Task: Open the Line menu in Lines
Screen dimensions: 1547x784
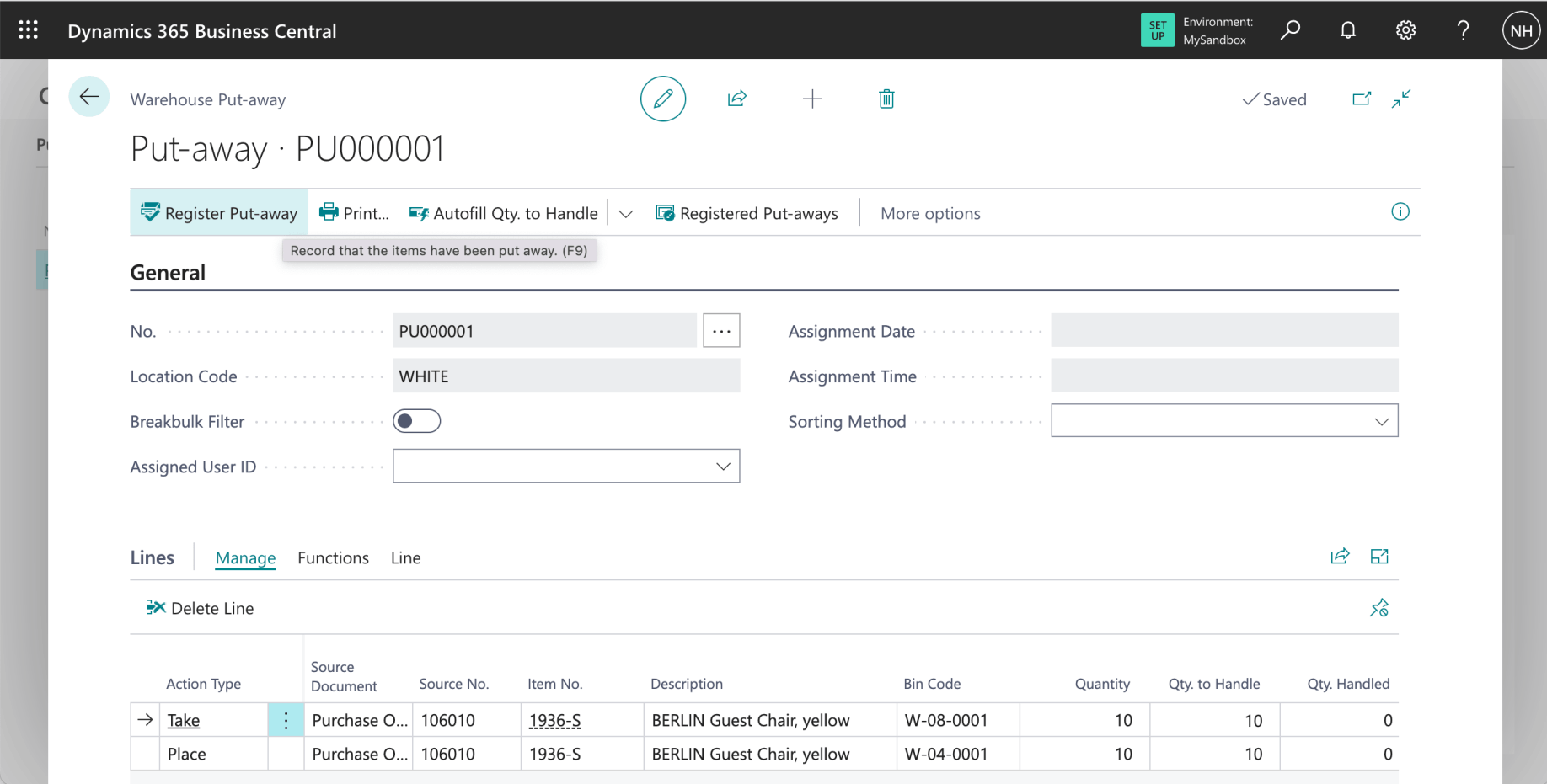Action: coord(405,557)
